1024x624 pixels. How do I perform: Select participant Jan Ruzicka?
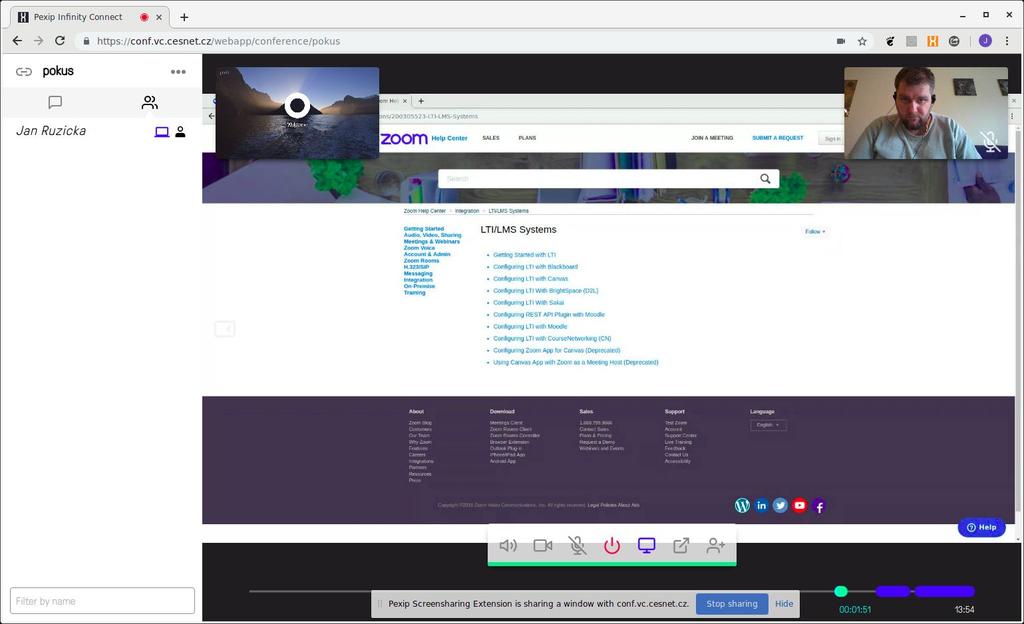pos(51,131)
